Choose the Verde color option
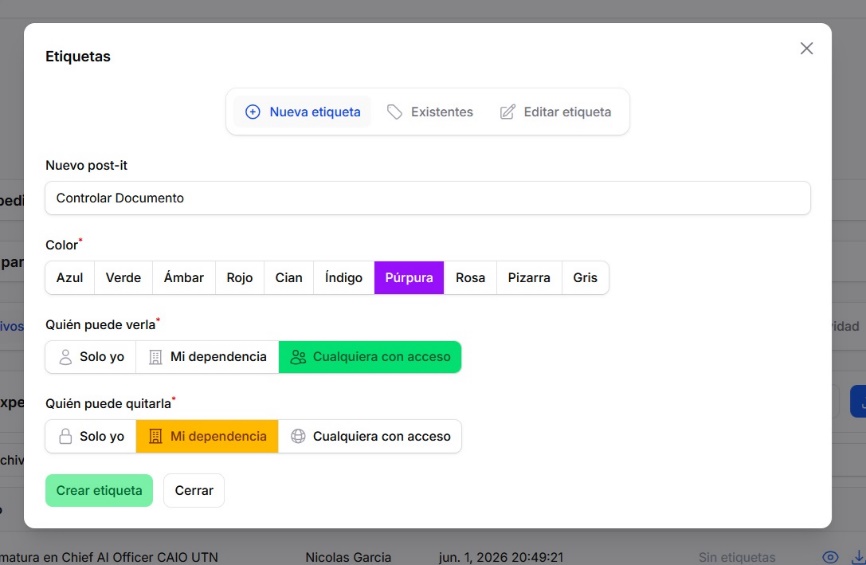 [x=123, y=278]
